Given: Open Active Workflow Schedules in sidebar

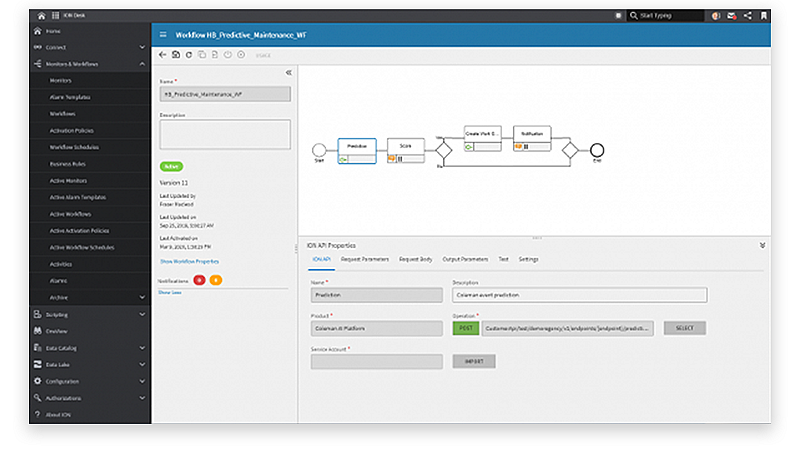Looking at the screenshot, I should tap(90, 247).
